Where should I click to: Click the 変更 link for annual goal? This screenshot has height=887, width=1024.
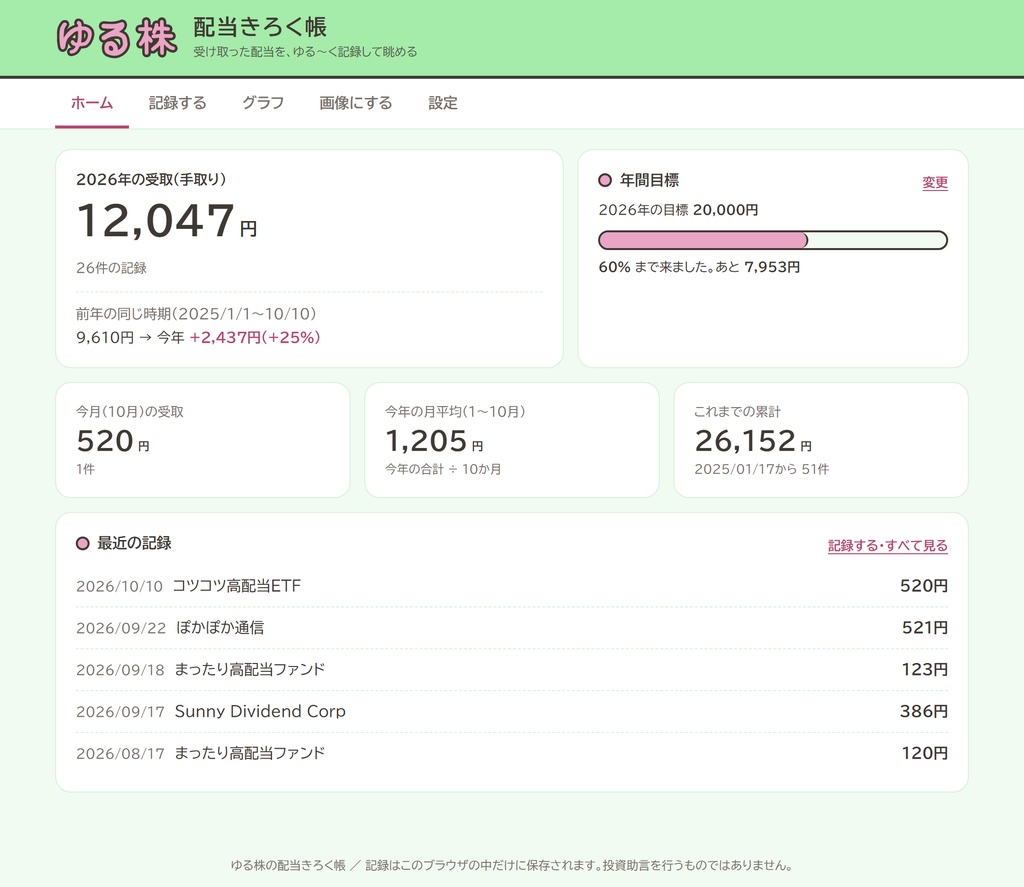(x=935, y=182)
